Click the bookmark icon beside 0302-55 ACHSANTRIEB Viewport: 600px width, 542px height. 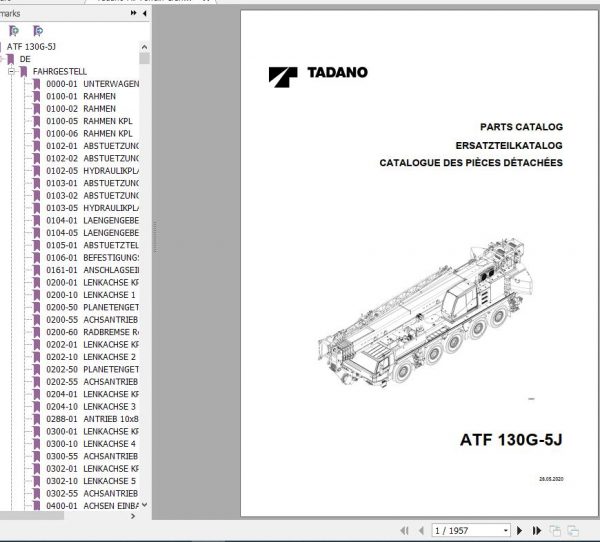point(37,493)
